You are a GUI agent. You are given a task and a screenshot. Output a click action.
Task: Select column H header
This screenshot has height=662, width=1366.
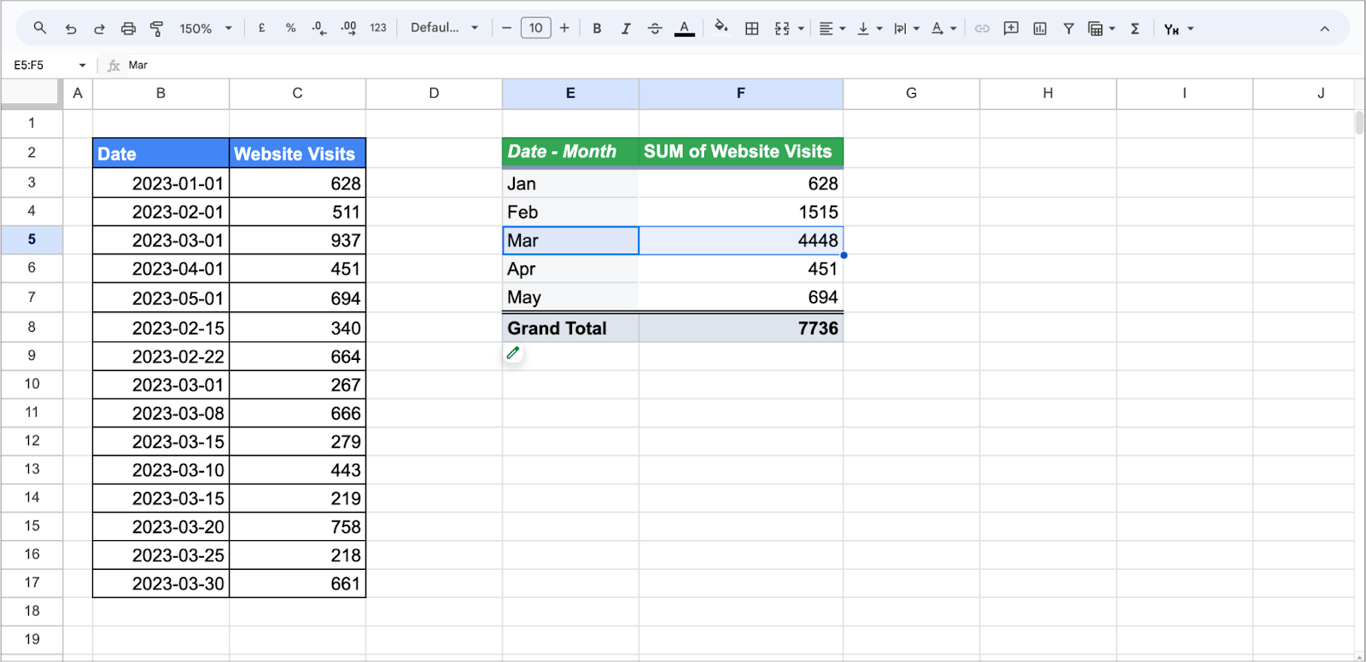pyautogui.click(x=1047, y=93)
